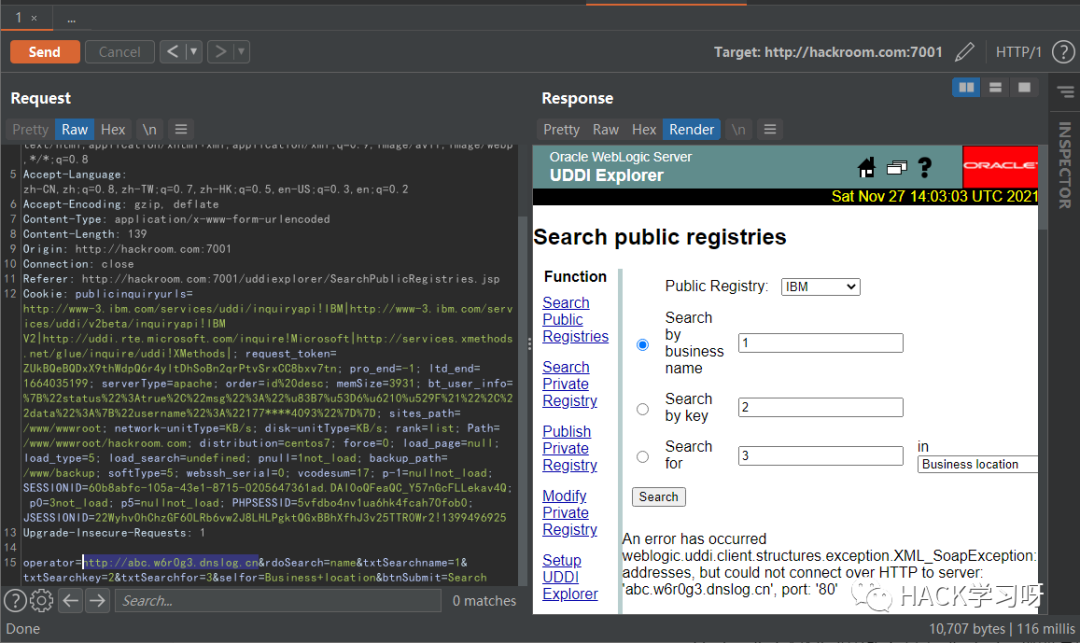Edit target with the pencil icon
Image resolution: width=1080 pixels, height=643 pixels.
[965, 52]
